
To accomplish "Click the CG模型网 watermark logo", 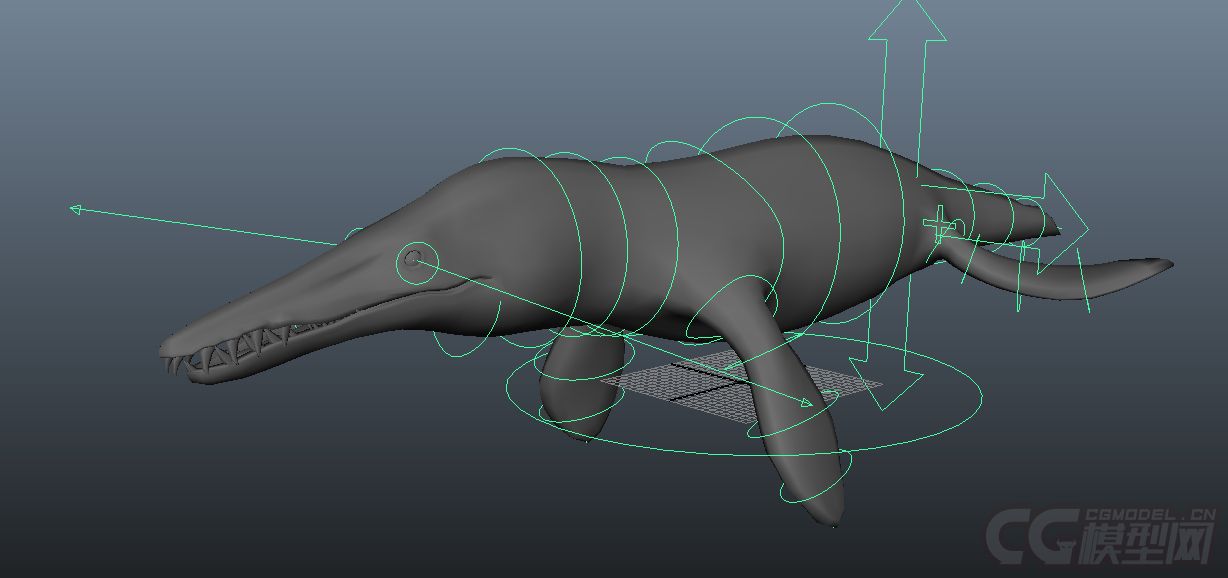I will point(1100,534).
